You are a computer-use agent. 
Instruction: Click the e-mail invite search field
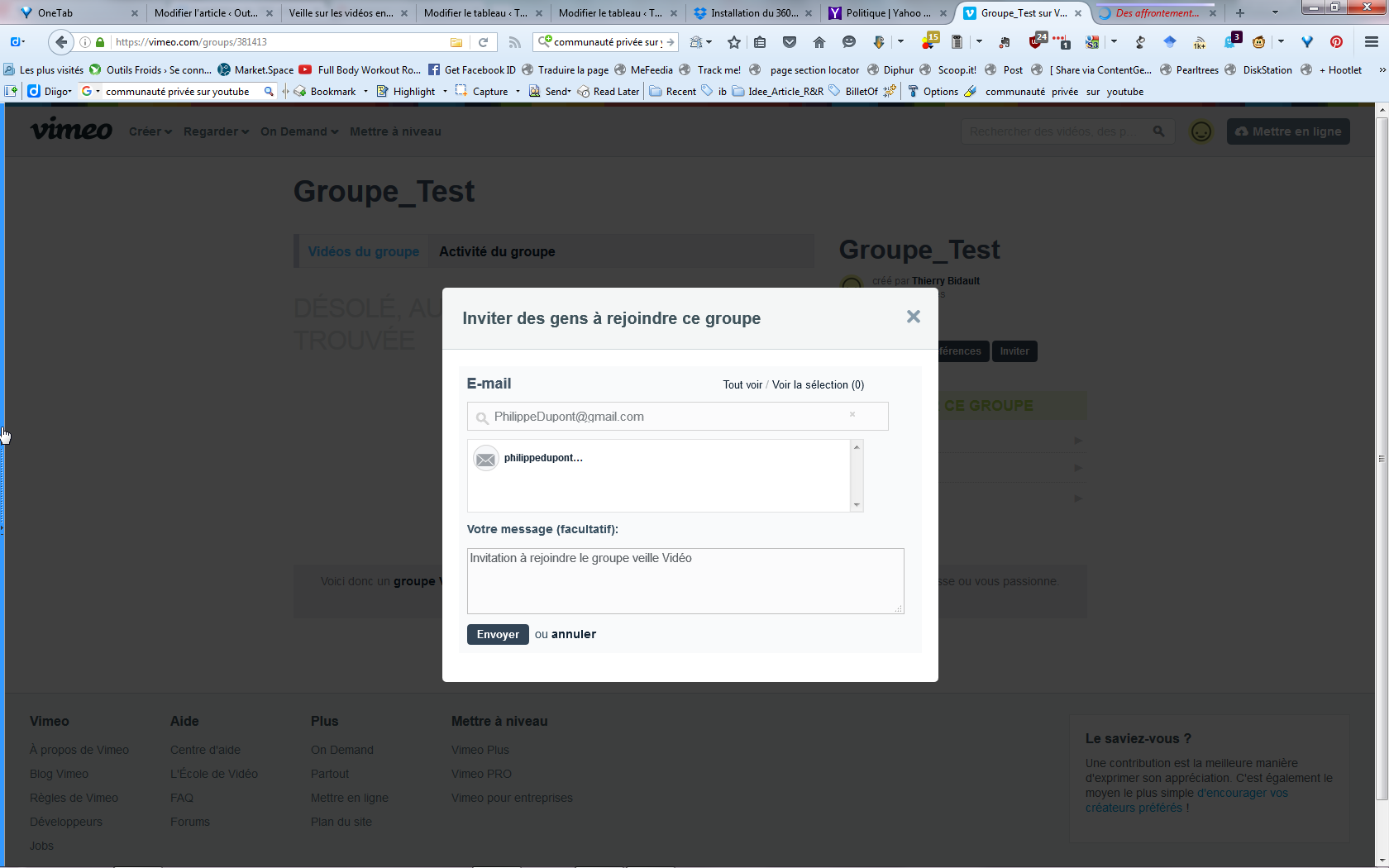(677, 417)
